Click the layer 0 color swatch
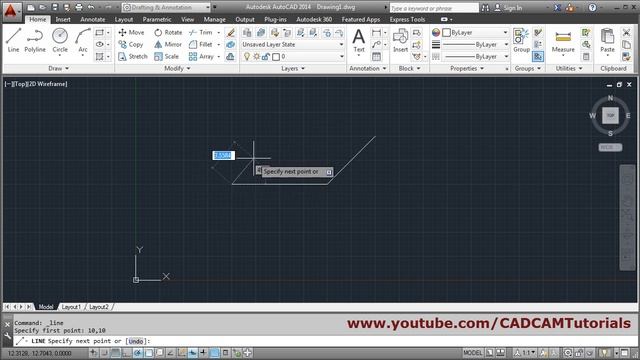 [276, 57]
